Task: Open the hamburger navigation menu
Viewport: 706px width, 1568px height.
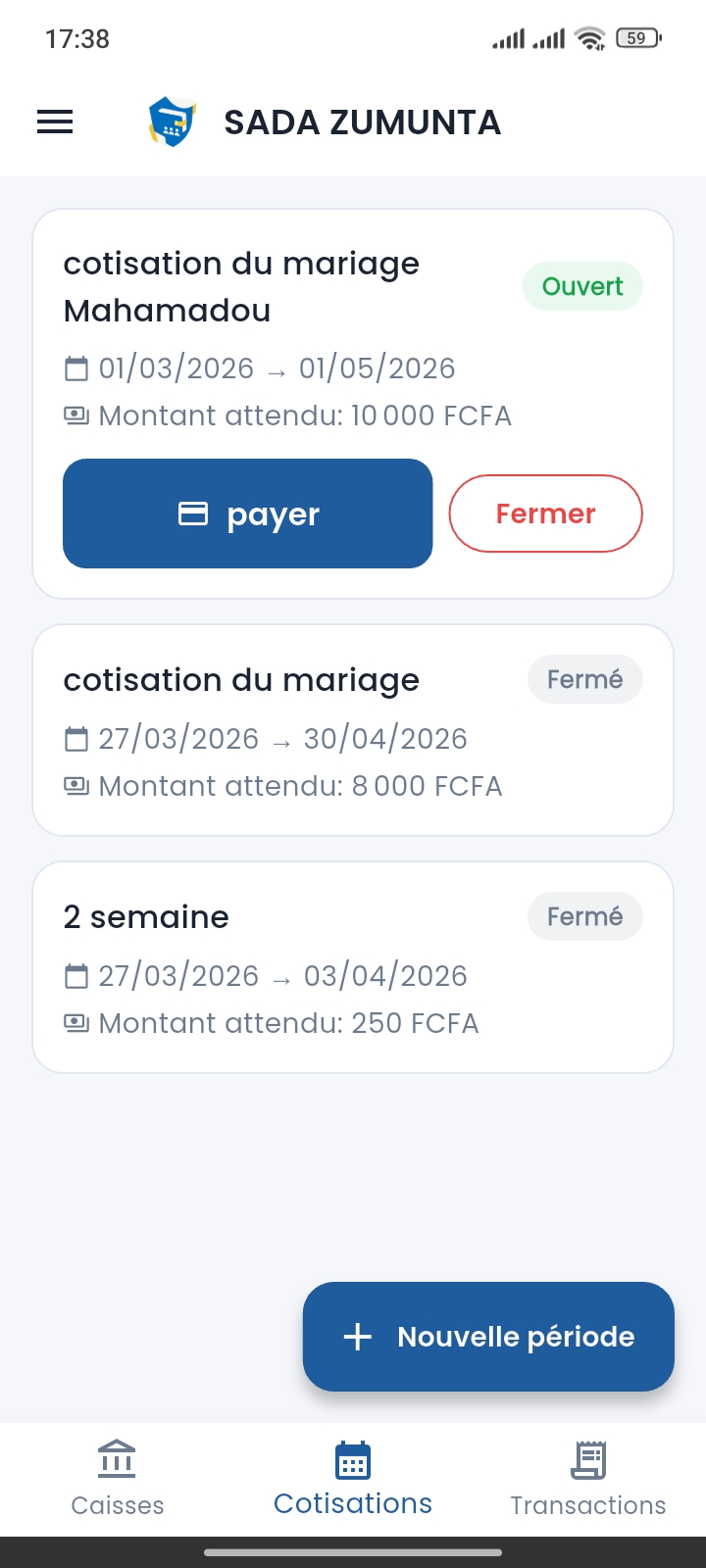Action: 55,122
